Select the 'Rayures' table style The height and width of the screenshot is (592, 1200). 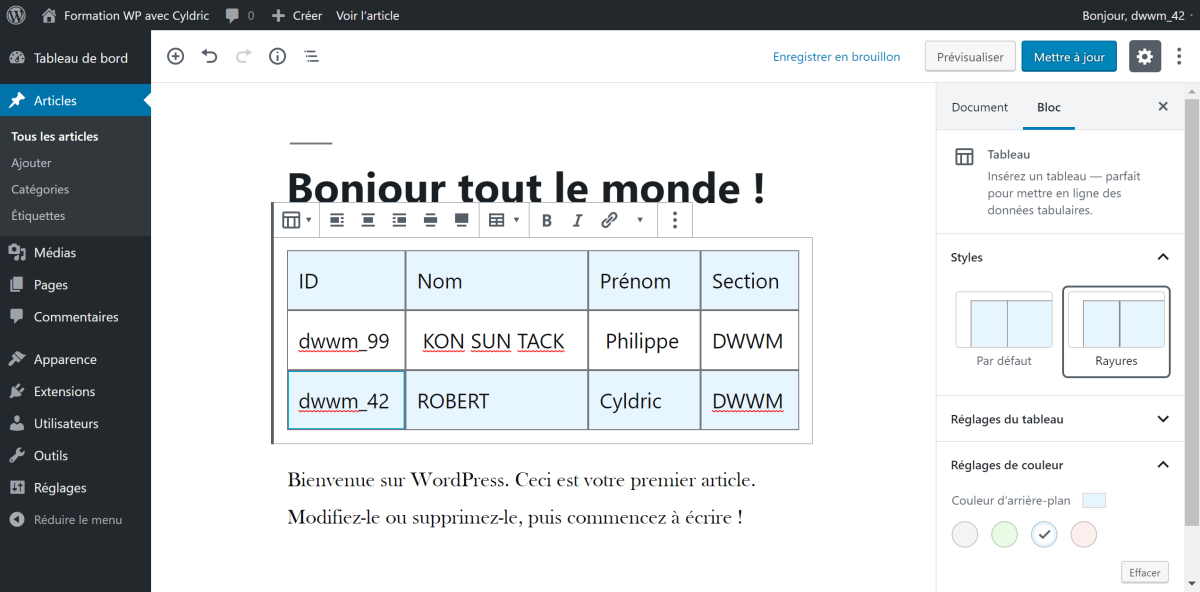coord(1116,333)
